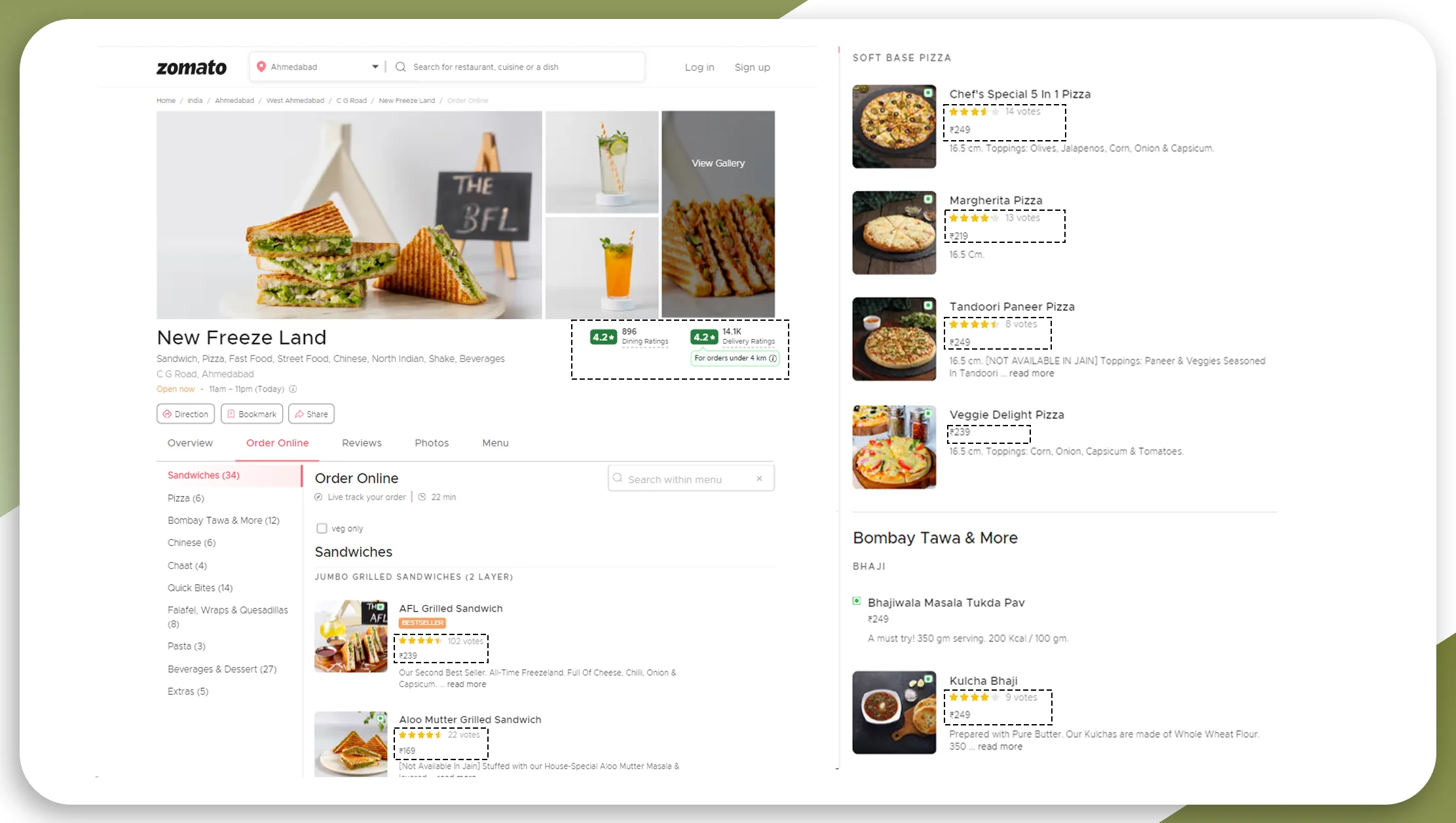Expand the Ahmedabad location dropdown

coord(374,67)
